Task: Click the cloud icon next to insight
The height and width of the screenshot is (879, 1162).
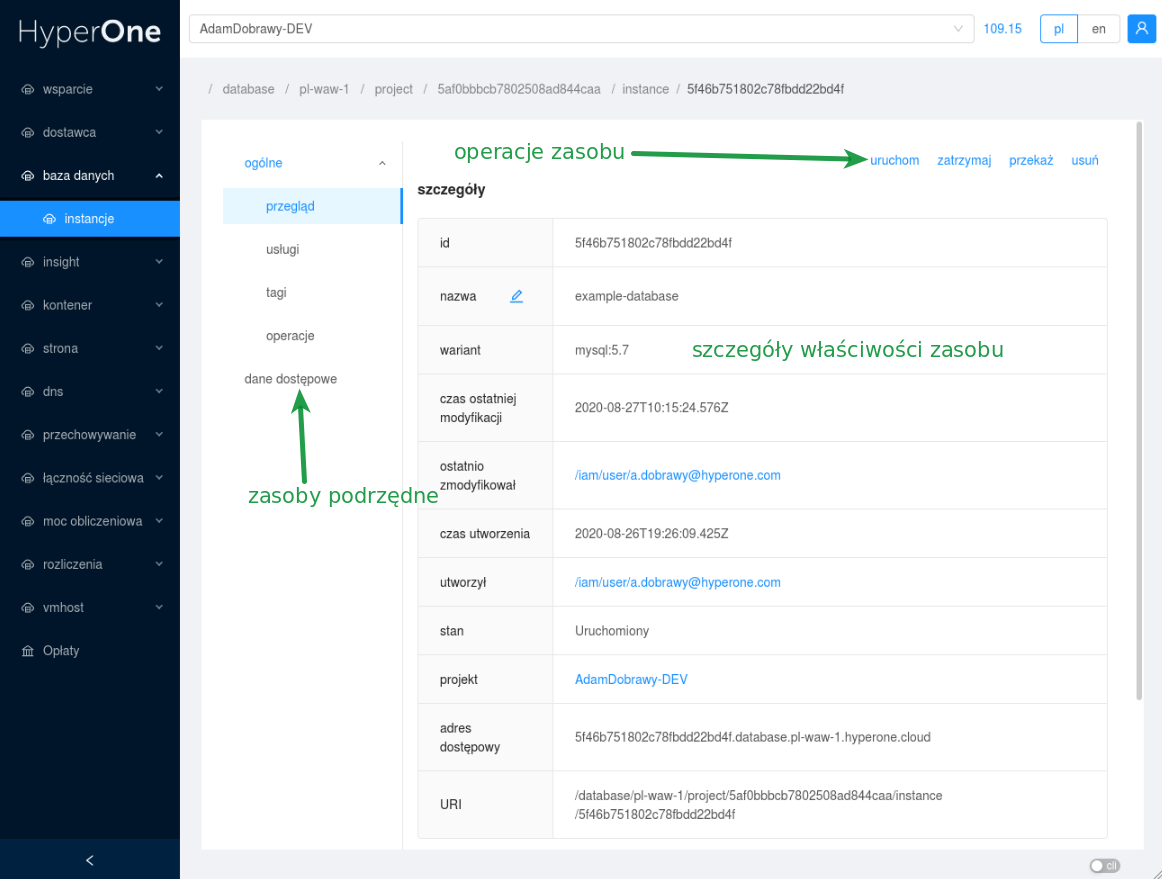Action: (x=28, y=262)
